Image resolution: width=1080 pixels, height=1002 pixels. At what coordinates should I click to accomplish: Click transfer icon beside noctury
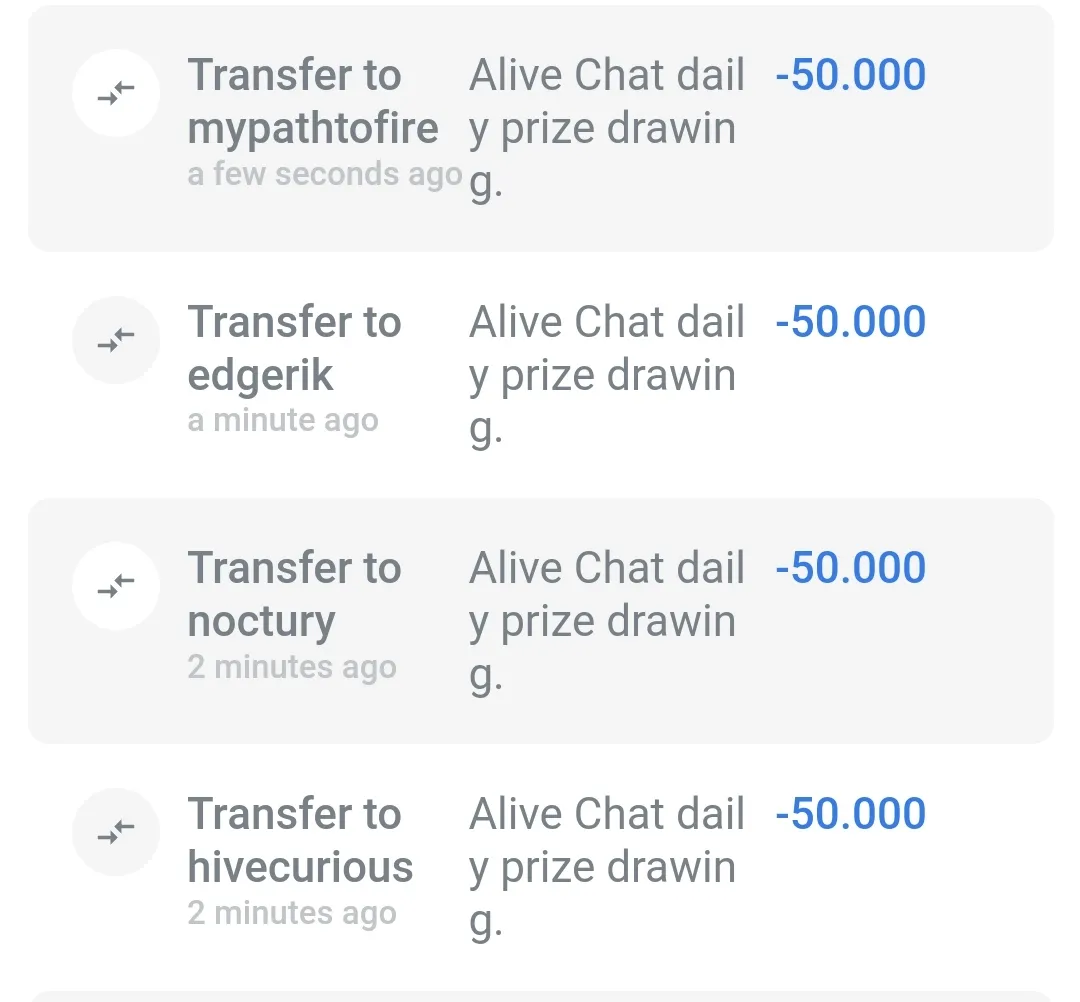click(116, 586)
